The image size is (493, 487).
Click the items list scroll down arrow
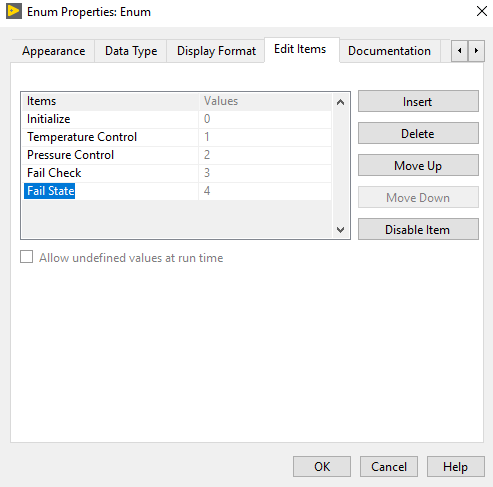pyautogui.click(x=340, y=229)
